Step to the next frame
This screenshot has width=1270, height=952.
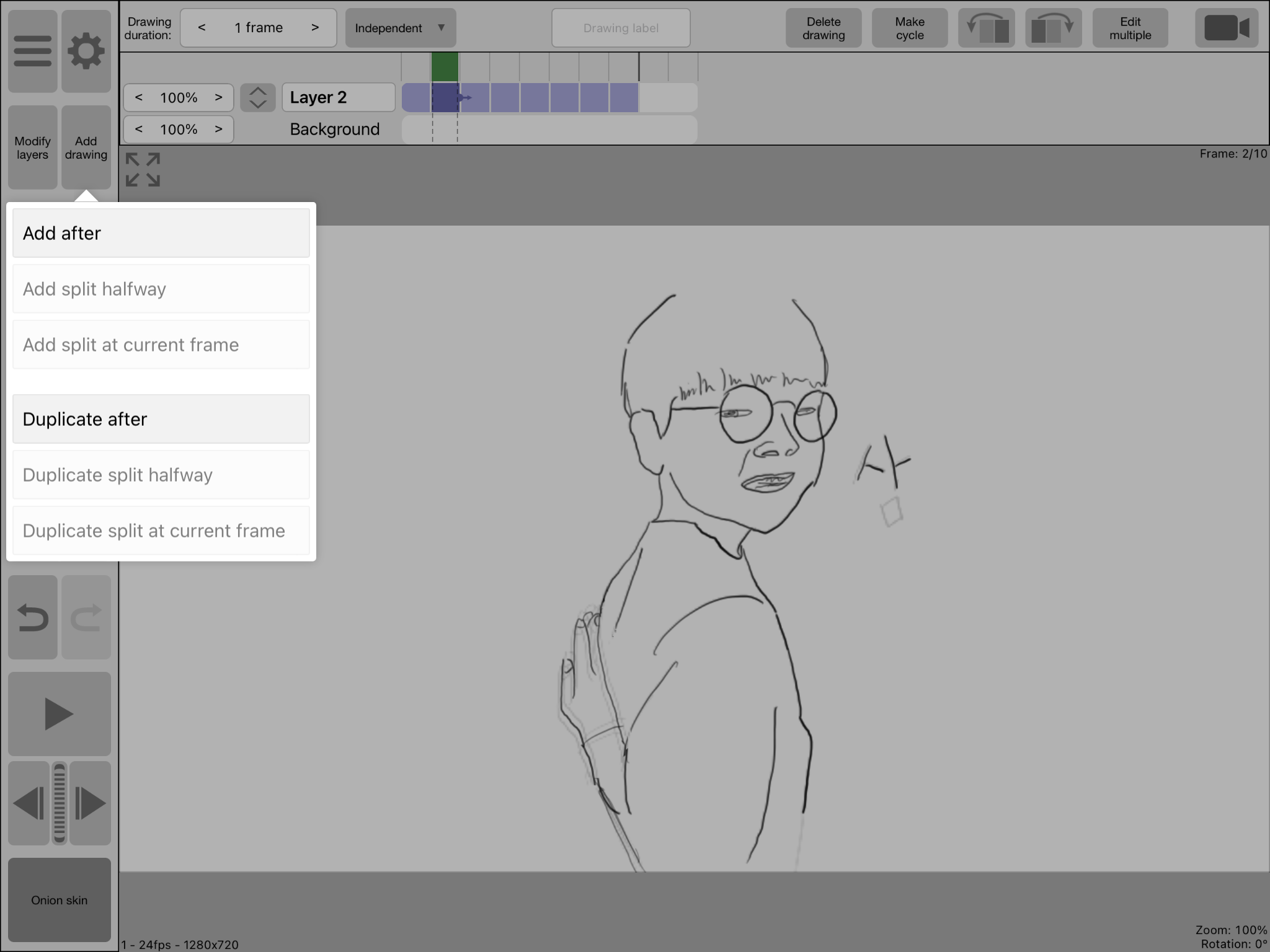coord(91,803)
